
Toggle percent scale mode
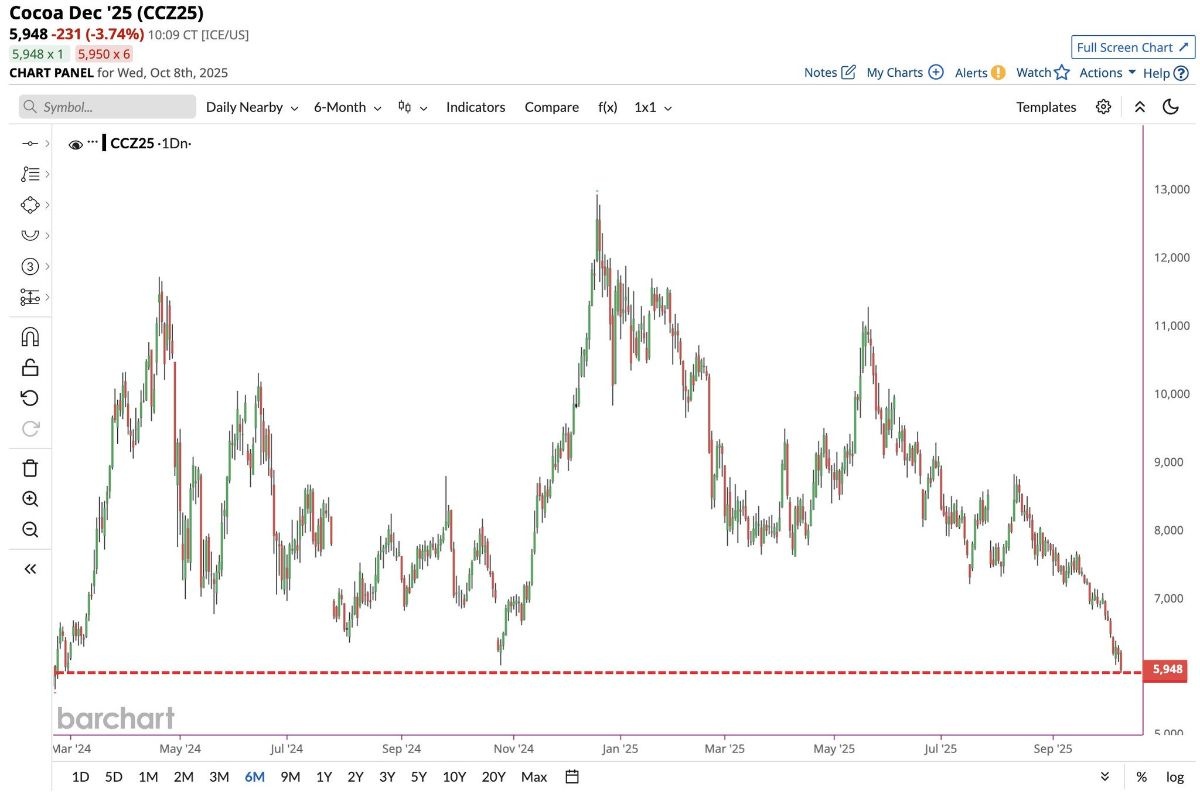click(1141, 777)
